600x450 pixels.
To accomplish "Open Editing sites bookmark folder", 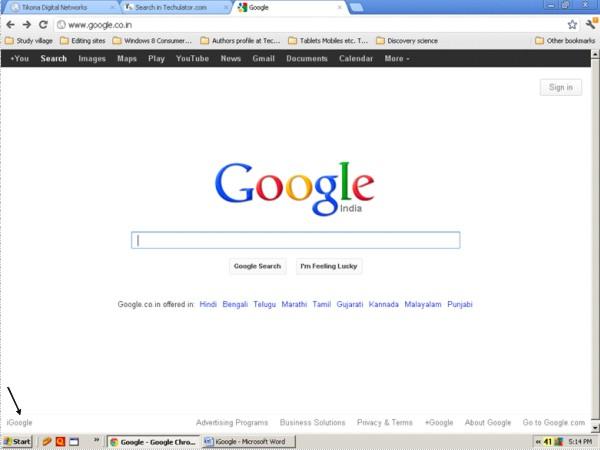I will (x=82, y=41).
